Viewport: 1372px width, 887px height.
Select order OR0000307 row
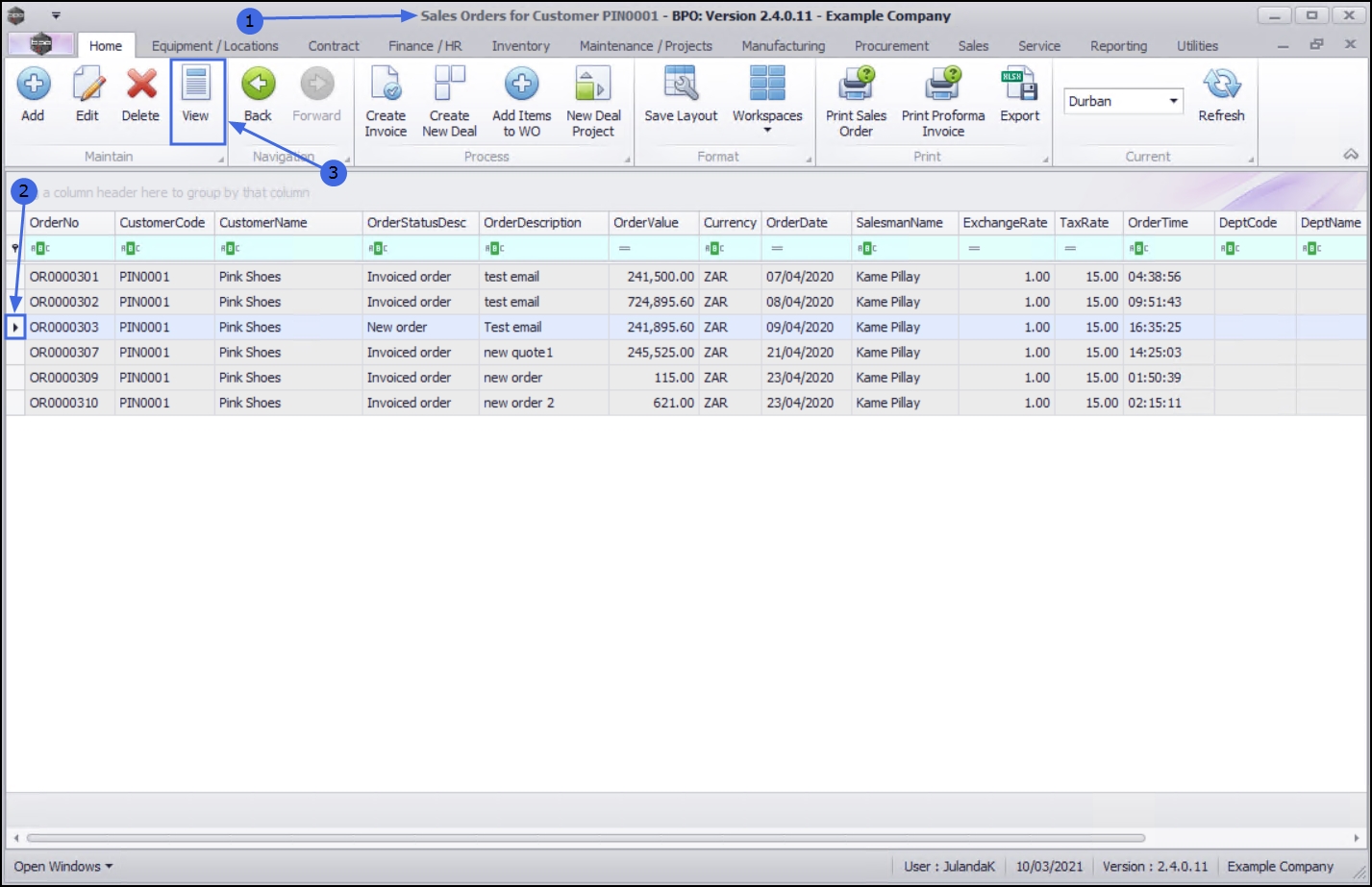(x=686, y=353)
